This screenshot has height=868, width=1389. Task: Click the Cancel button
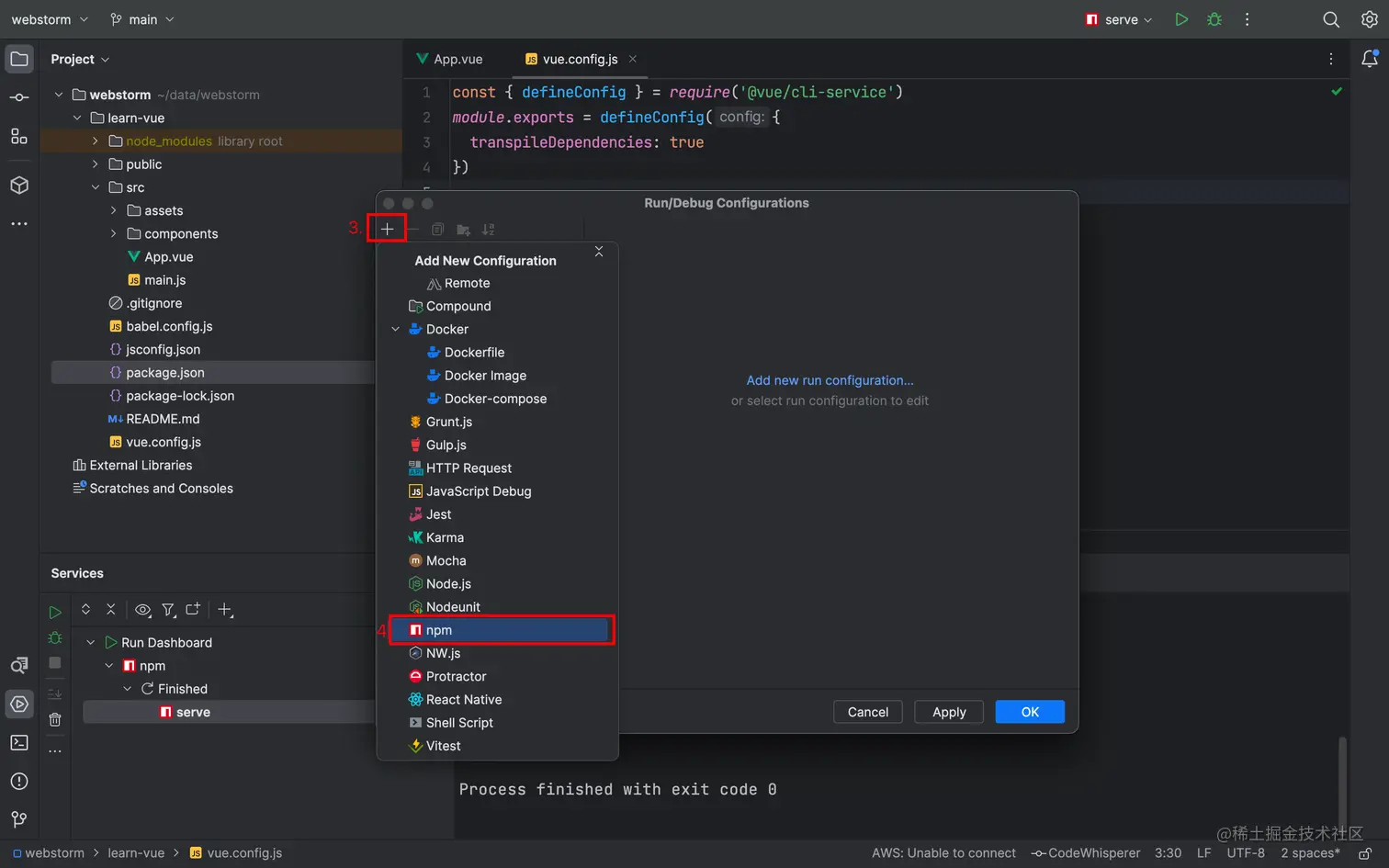tap(867, 712)
